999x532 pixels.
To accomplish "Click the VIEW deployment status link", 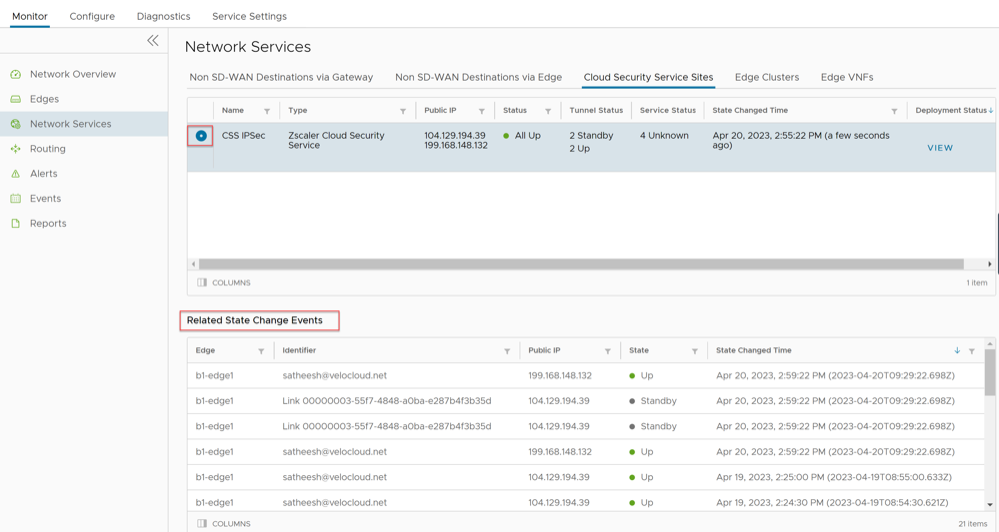I will point(940,148).
